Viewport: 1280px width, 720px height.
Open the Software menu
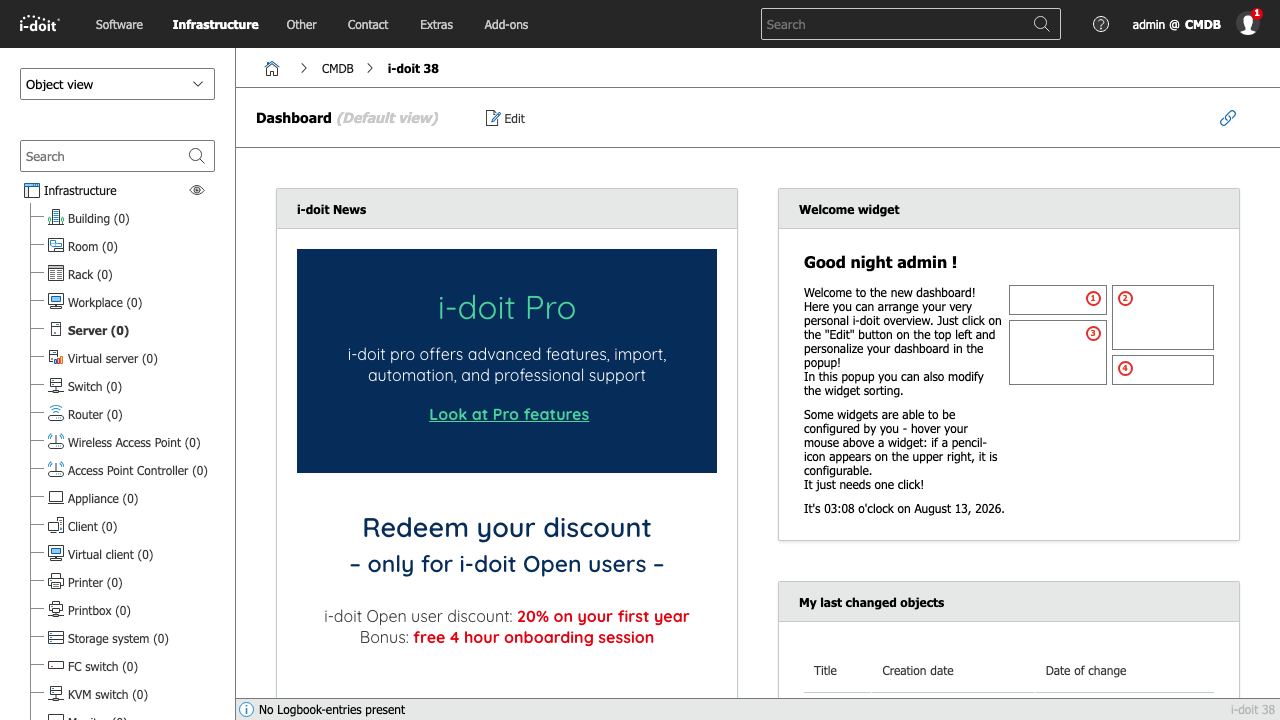(x=119, y=24)
